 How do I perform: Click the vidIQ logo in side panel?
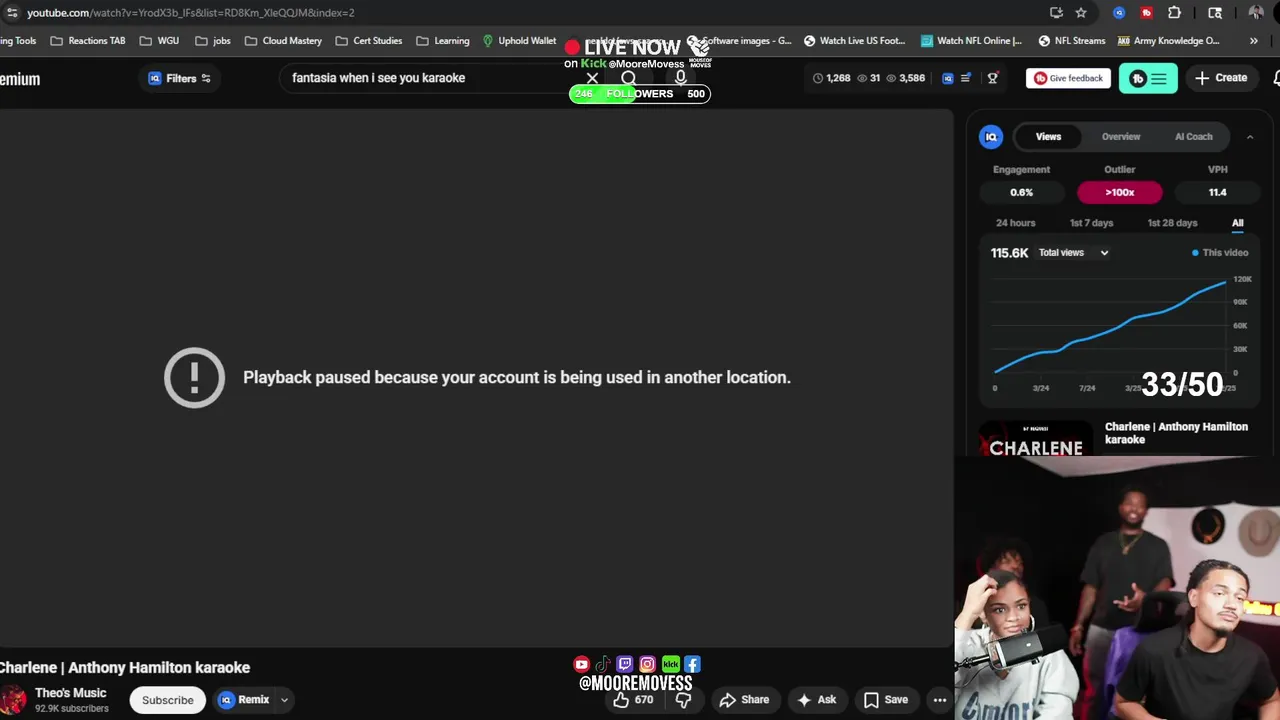(x=991, y=137)
